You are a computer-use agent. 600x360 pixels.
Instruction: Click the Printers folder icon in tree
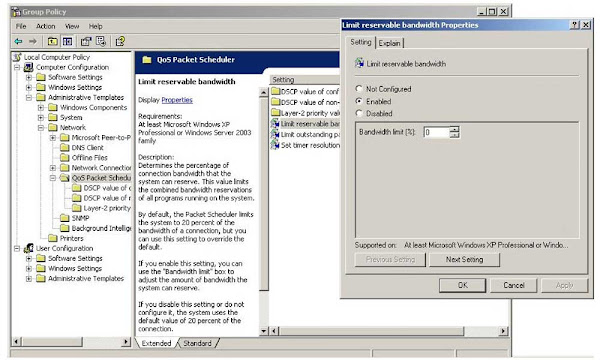[x=53, y=238]
